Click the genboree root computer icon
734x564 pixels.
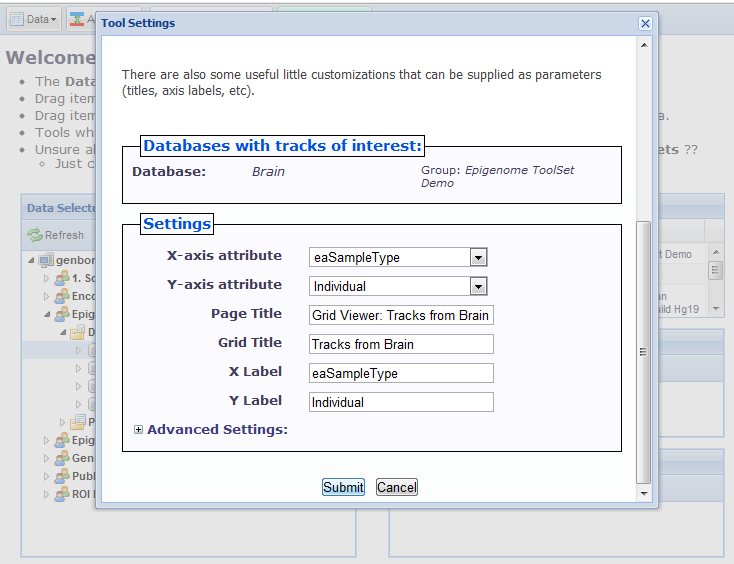click(45, 260)
